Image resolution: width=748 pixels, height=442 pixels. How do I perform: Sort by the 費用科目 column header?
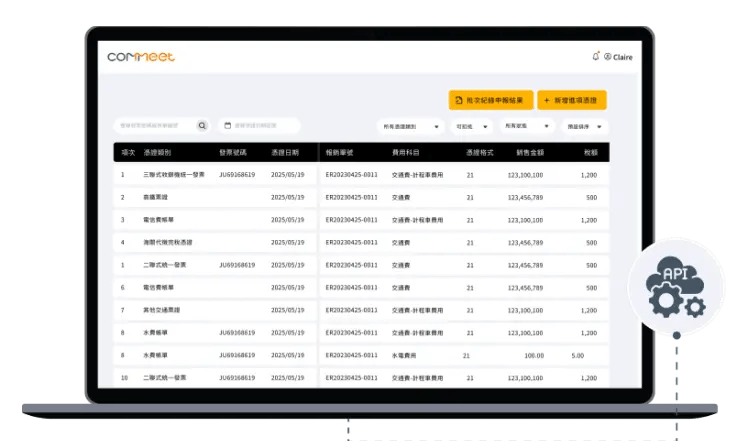(405, 153)
